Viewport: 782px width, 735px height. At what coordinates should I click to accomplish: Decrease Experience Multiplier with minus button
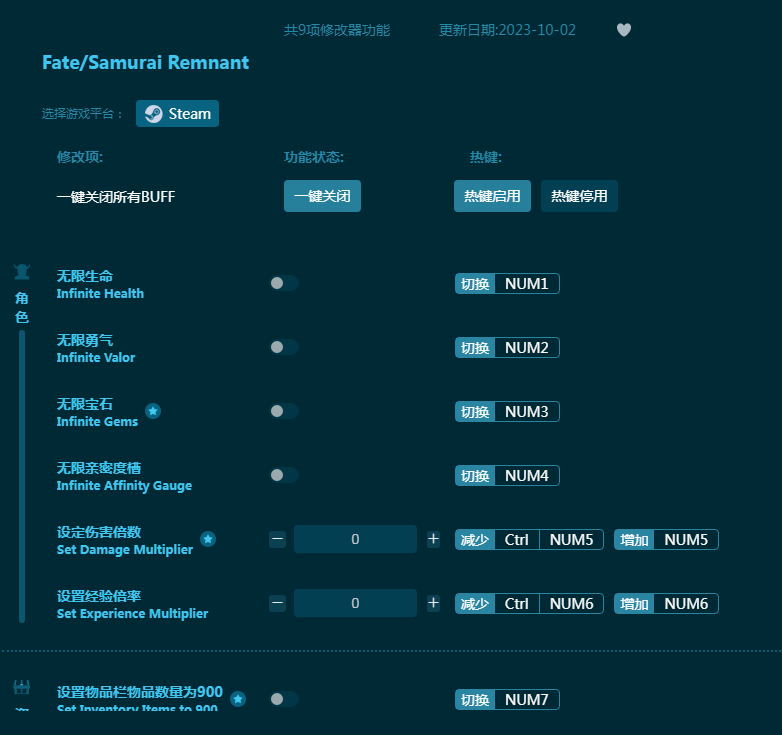pos(277,603)
